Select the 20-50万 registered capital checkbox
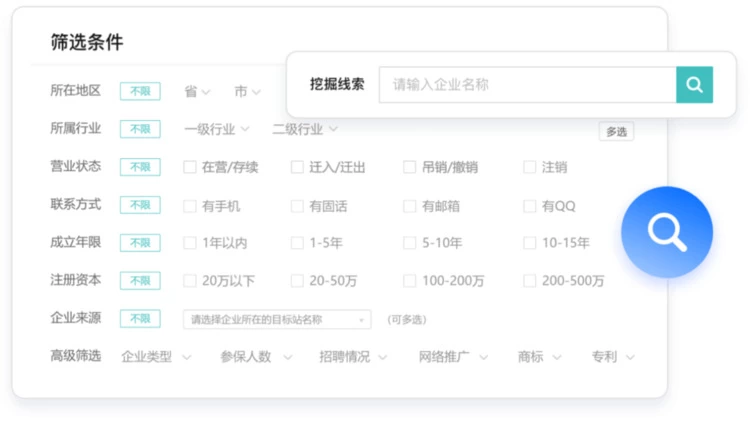Screen dimensions: 750x422 (x=297, y=281)
